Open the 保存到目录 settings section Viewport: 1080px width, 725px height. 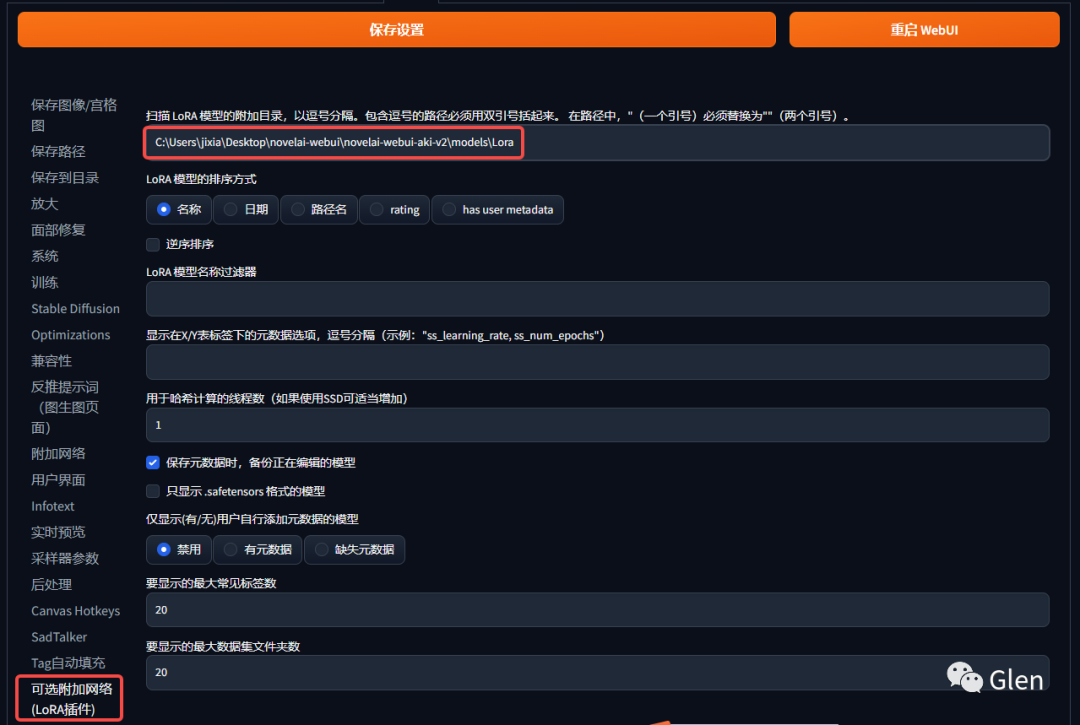point(65,178)
